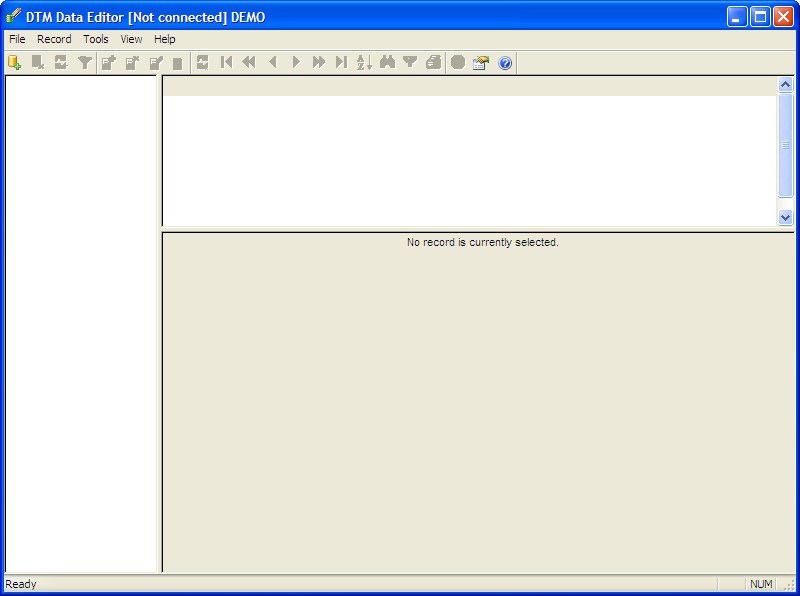Click the A-Z sort icon
Screen dimensions: 800x596
[364, 63]
